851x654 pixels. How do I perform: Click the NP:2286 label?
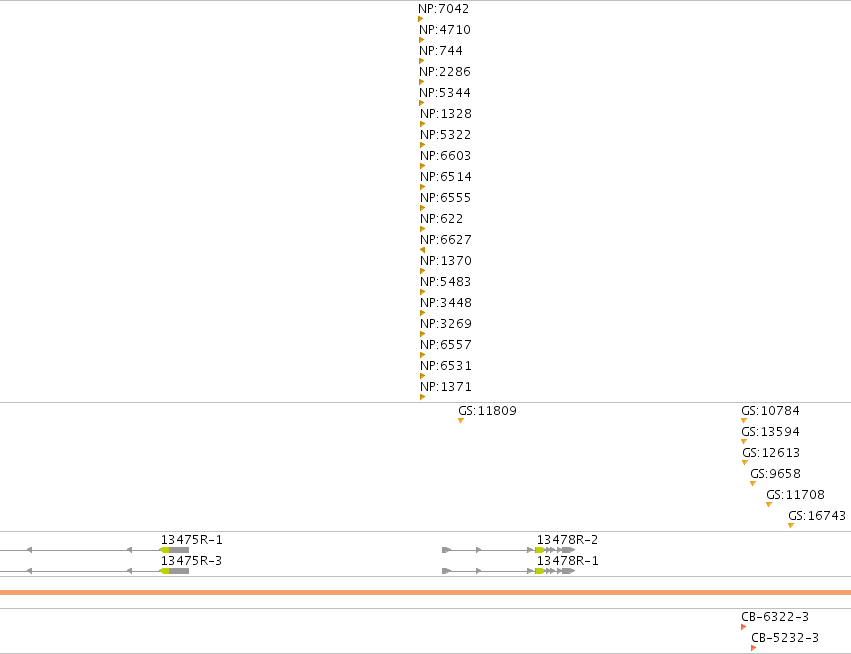tap(444, 72)
